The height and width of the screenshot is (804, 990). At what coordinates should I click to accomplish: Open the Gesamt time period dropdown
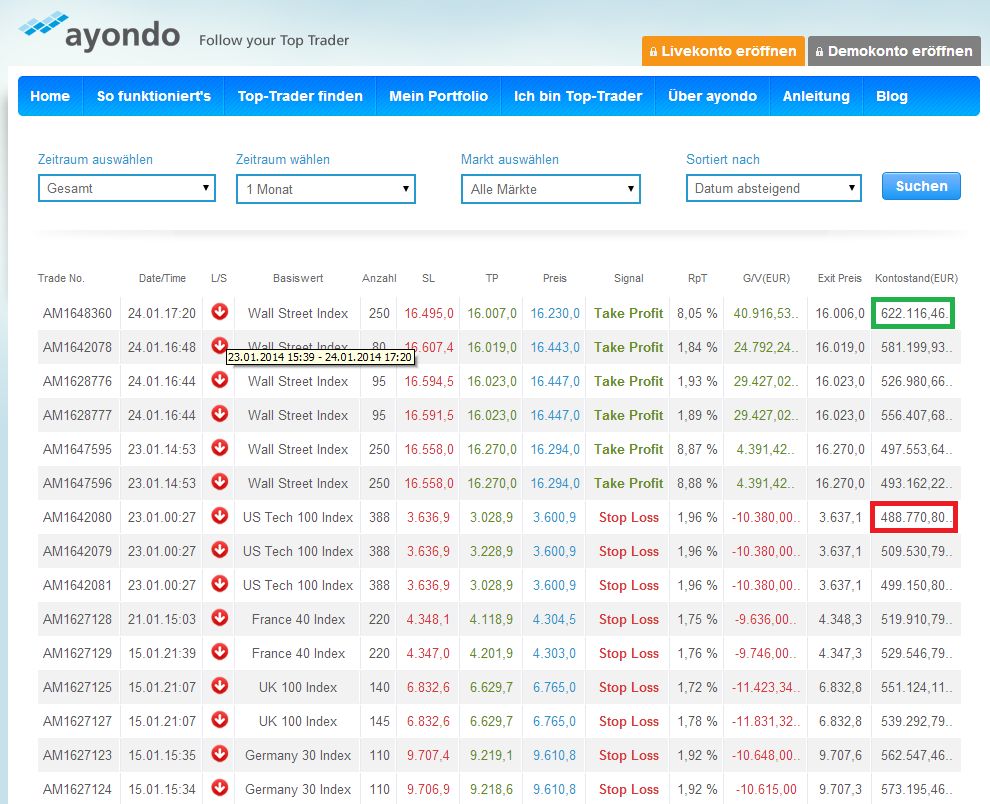[x=127, y=188]
